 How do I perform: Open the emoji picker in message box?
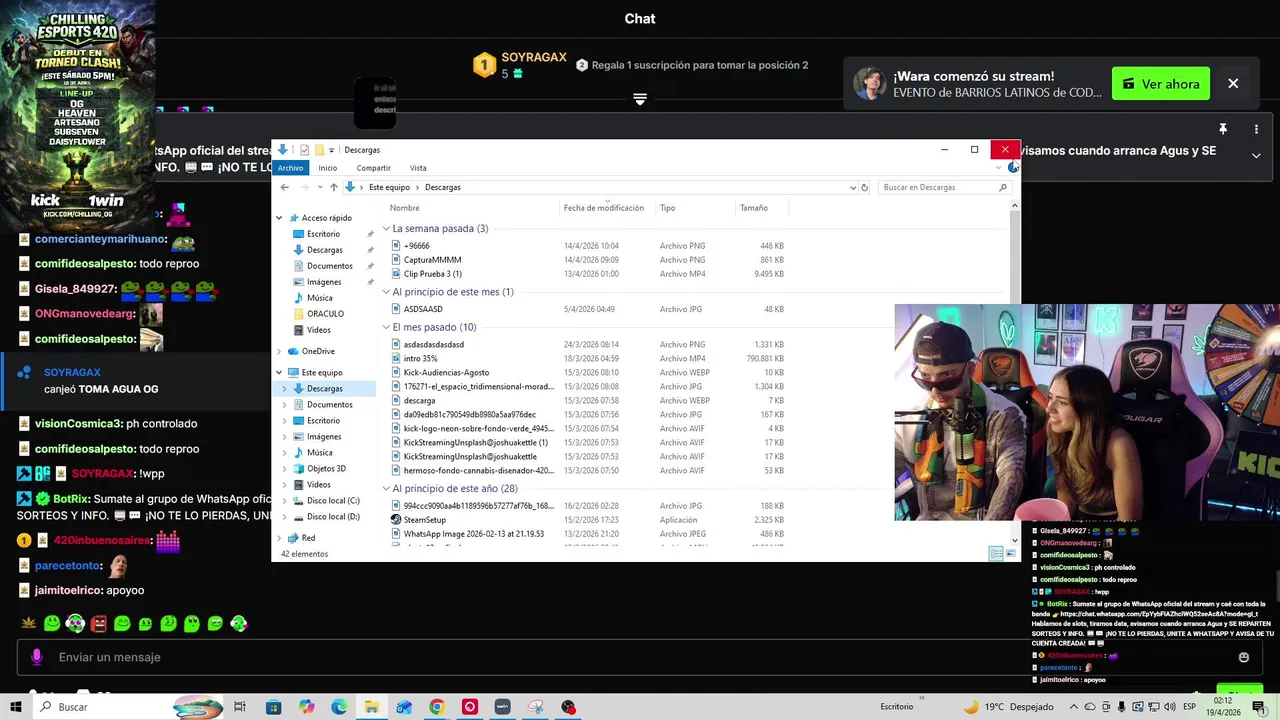click(x=1244, y=657)
